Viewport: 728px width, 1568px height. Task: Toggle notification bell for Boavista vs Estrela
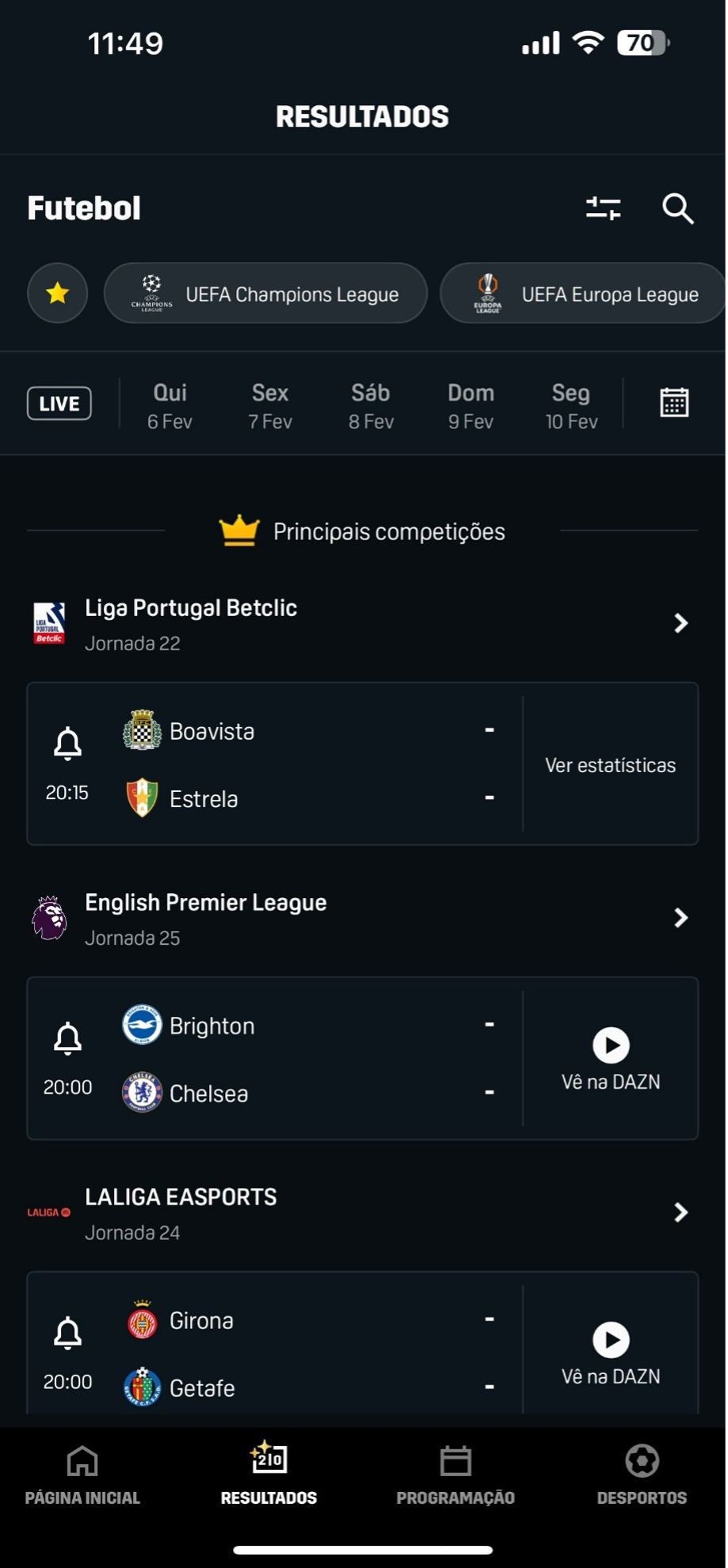click(67, 744)
